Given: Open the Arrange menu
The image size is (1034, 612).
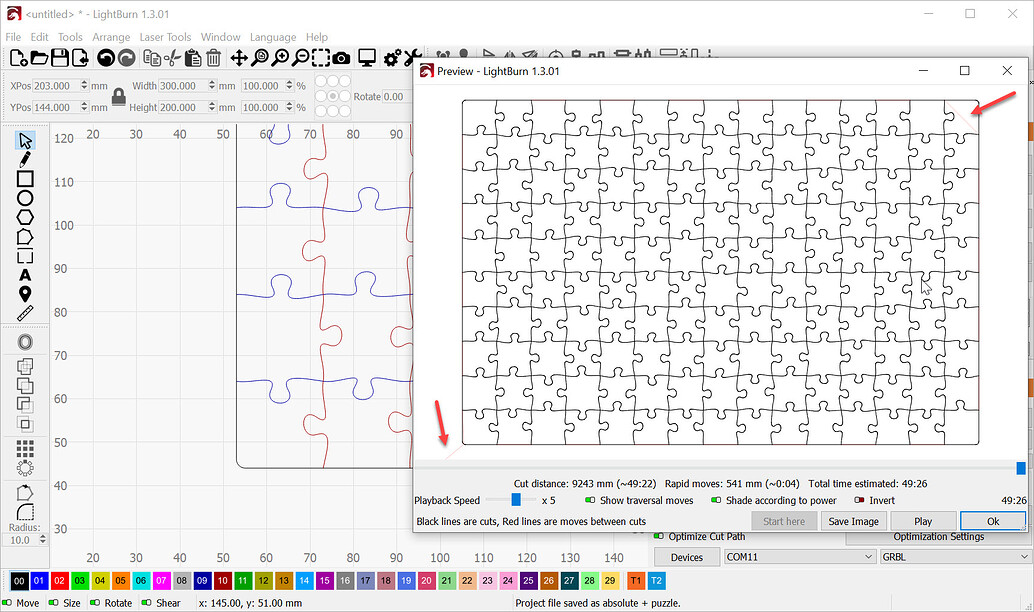Looking at the screenshot, I should pyautogui.click(x=111, y=36).
